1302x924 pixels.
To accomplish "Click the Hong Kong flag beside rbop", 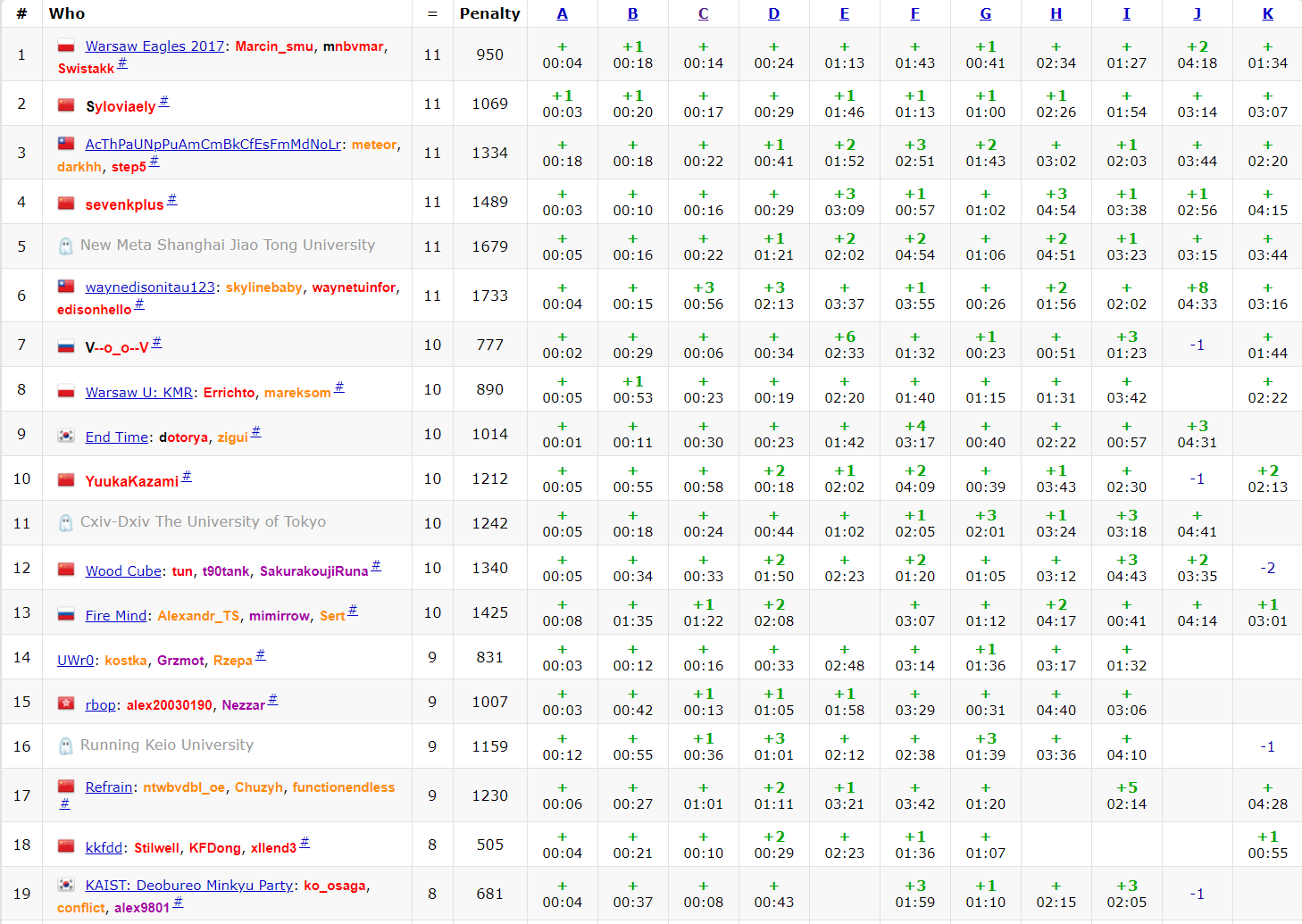I will click(66, 703).
